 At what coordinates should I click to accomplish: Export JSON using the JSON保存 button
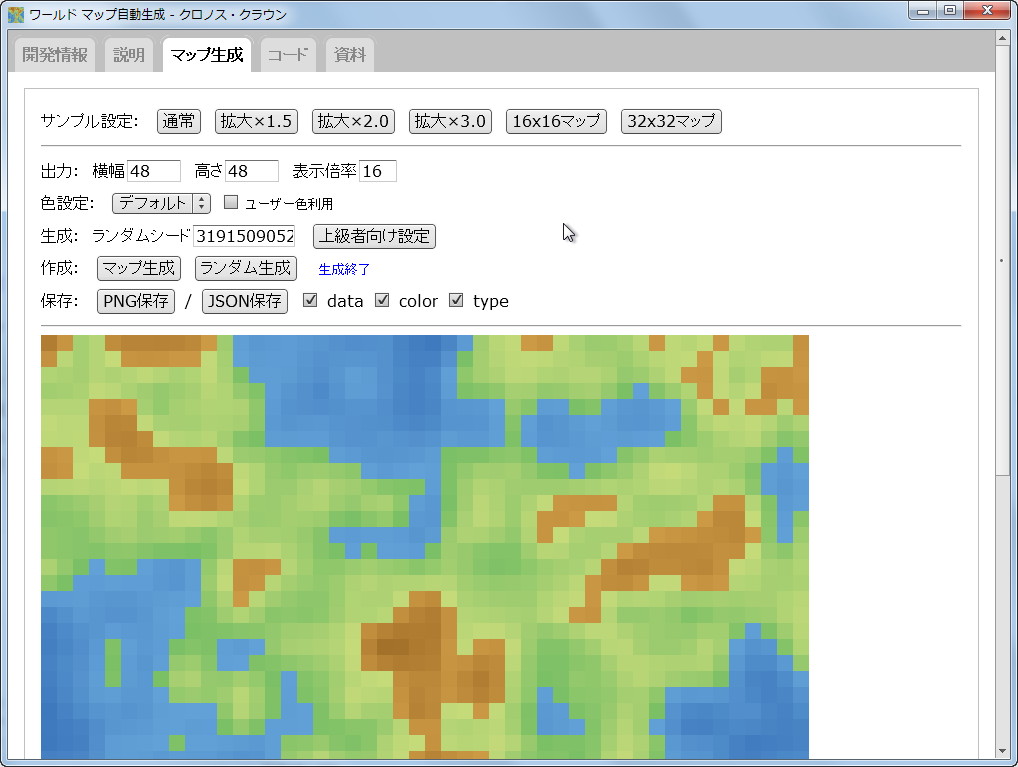[244, 300]
